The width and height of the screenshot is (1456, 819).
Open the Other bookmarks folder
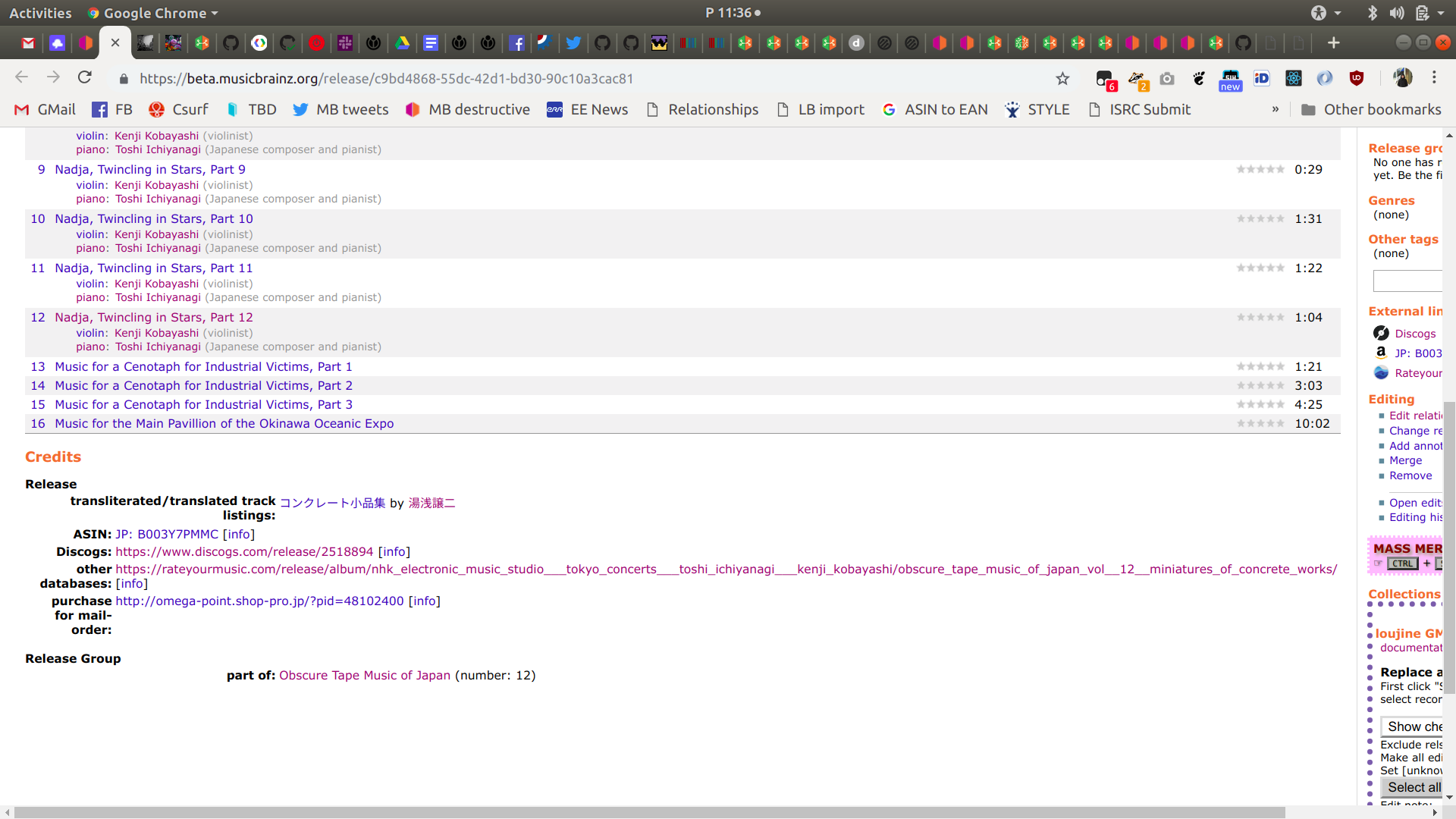click(x=1371, y=109)
